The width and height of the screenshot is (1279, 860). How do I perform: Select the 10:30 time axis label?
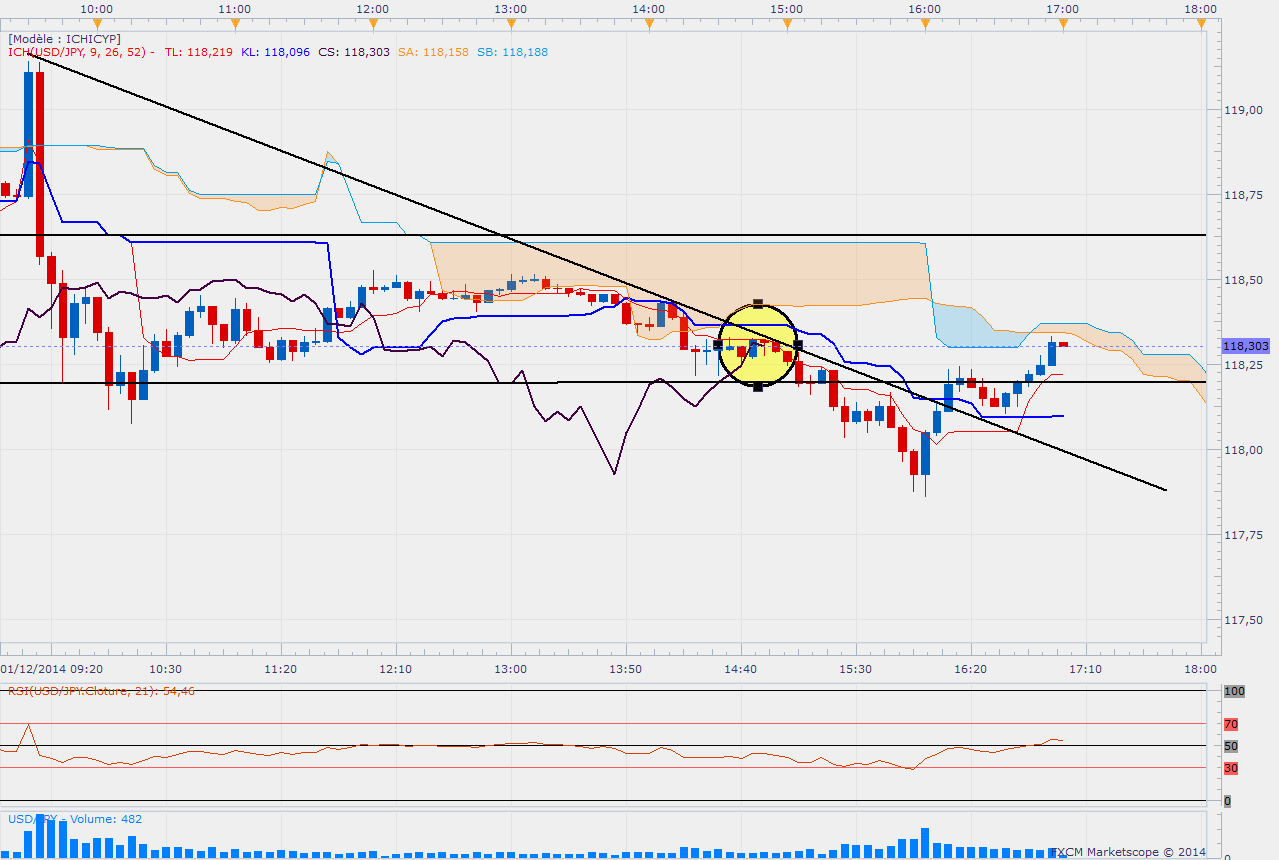coord(165,668)
